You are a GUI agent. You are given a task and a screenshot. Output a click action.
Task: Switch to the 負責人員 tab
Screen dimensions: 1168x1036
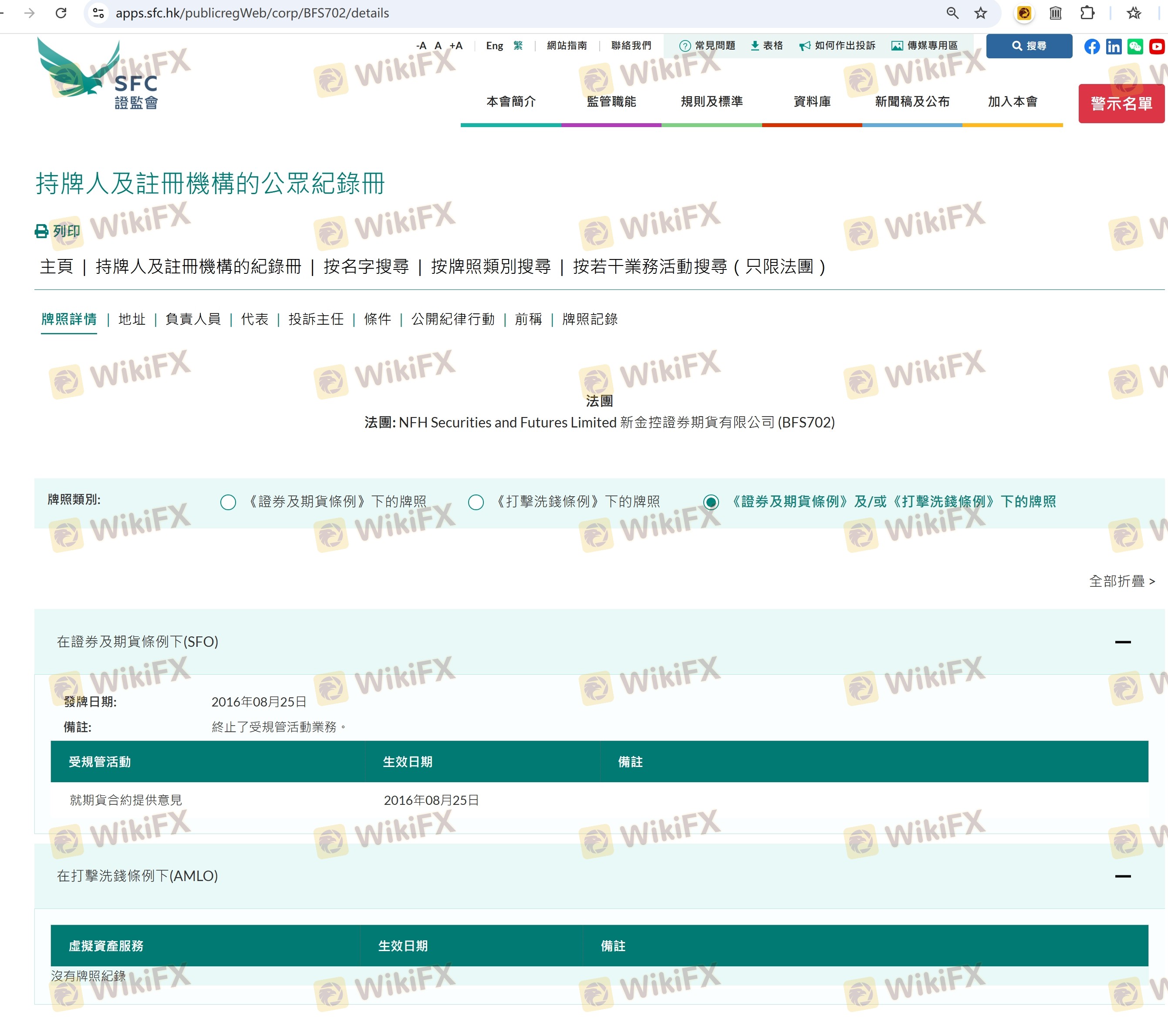[192, 319]
